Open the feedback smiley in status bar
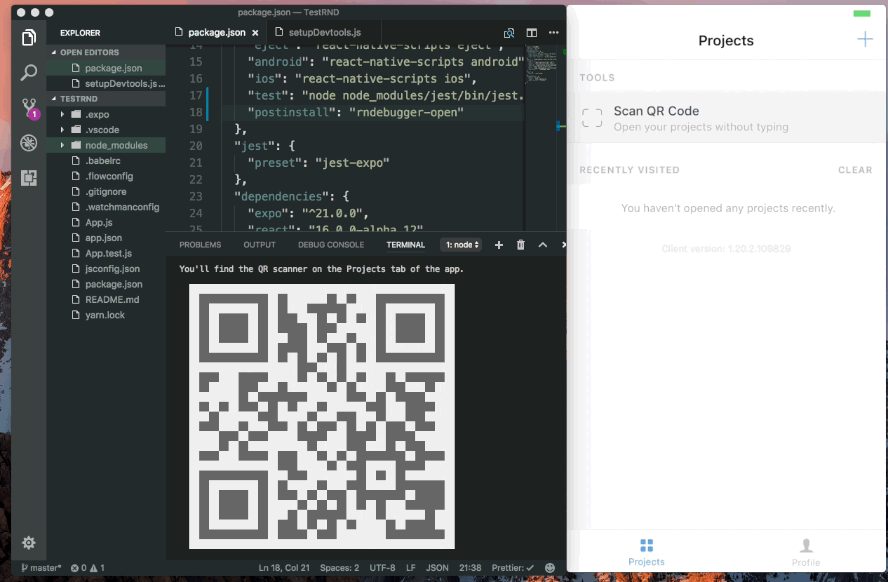Image resolution: width=888 pixels, height=582 pixels. tap(550, 567)
